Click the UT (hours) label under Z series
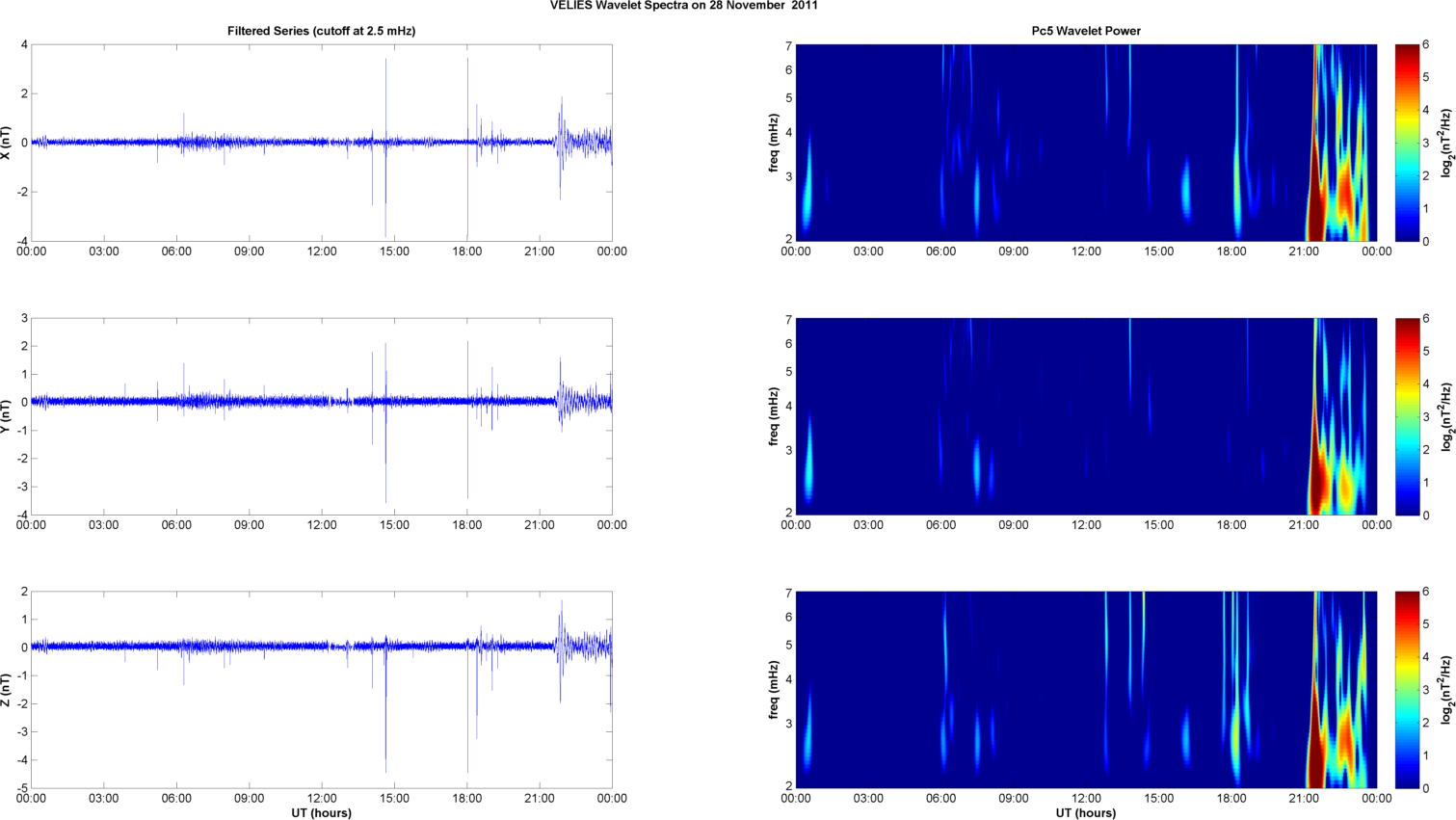 point(321,812)
